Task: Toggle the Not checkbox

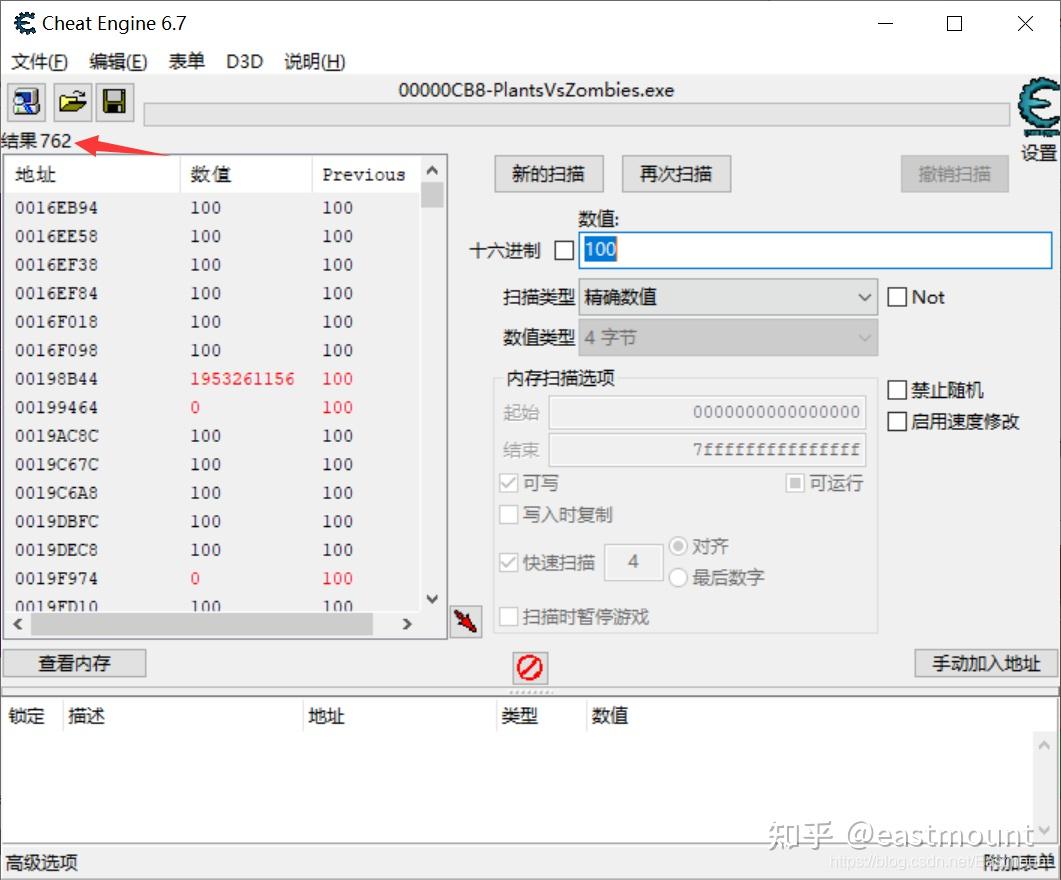Action: coord(897,296)
